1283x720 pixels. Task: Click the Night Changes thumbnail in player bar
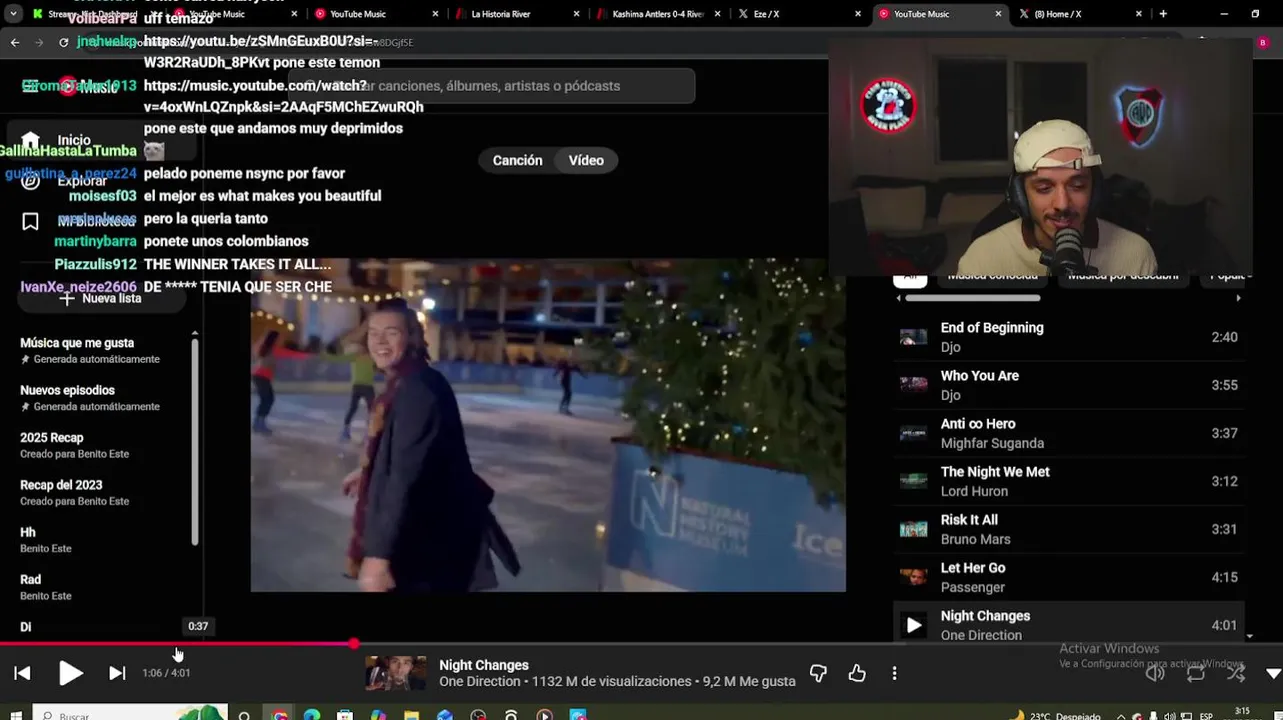pos(396,673)
